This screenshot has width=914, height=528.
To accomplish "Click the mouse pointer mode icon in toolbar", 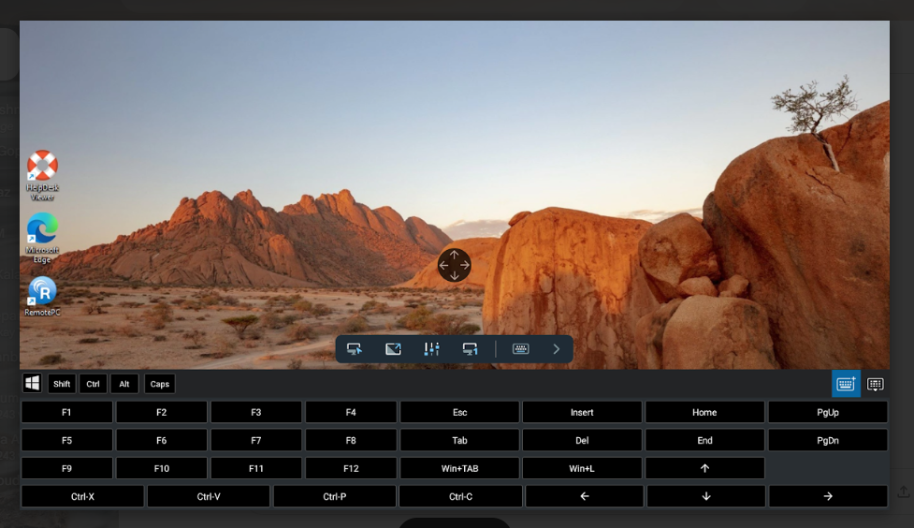I will click(x=354, y=349).
